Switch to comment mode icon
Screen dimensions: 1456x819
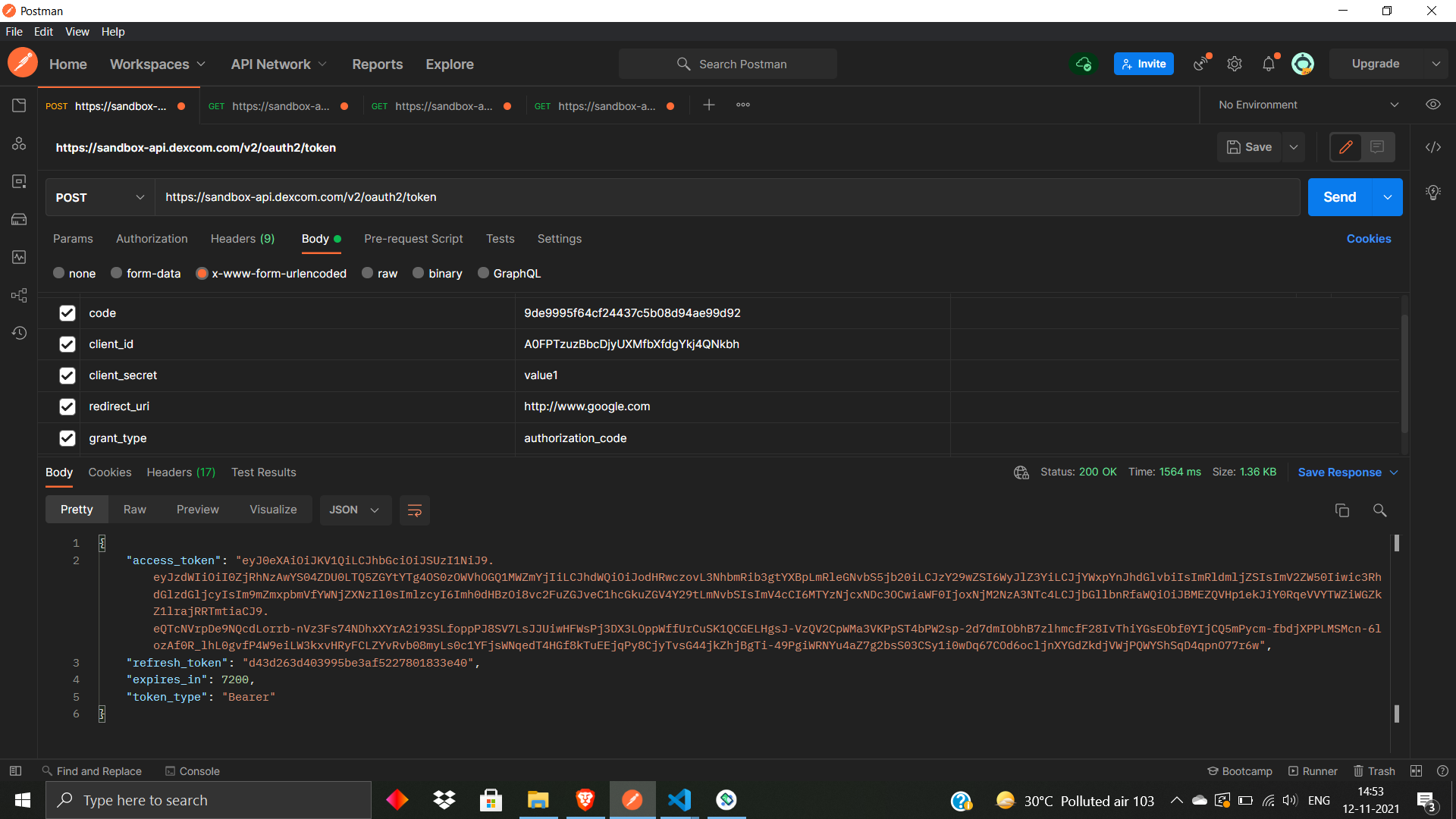(x=1377, y=147)
